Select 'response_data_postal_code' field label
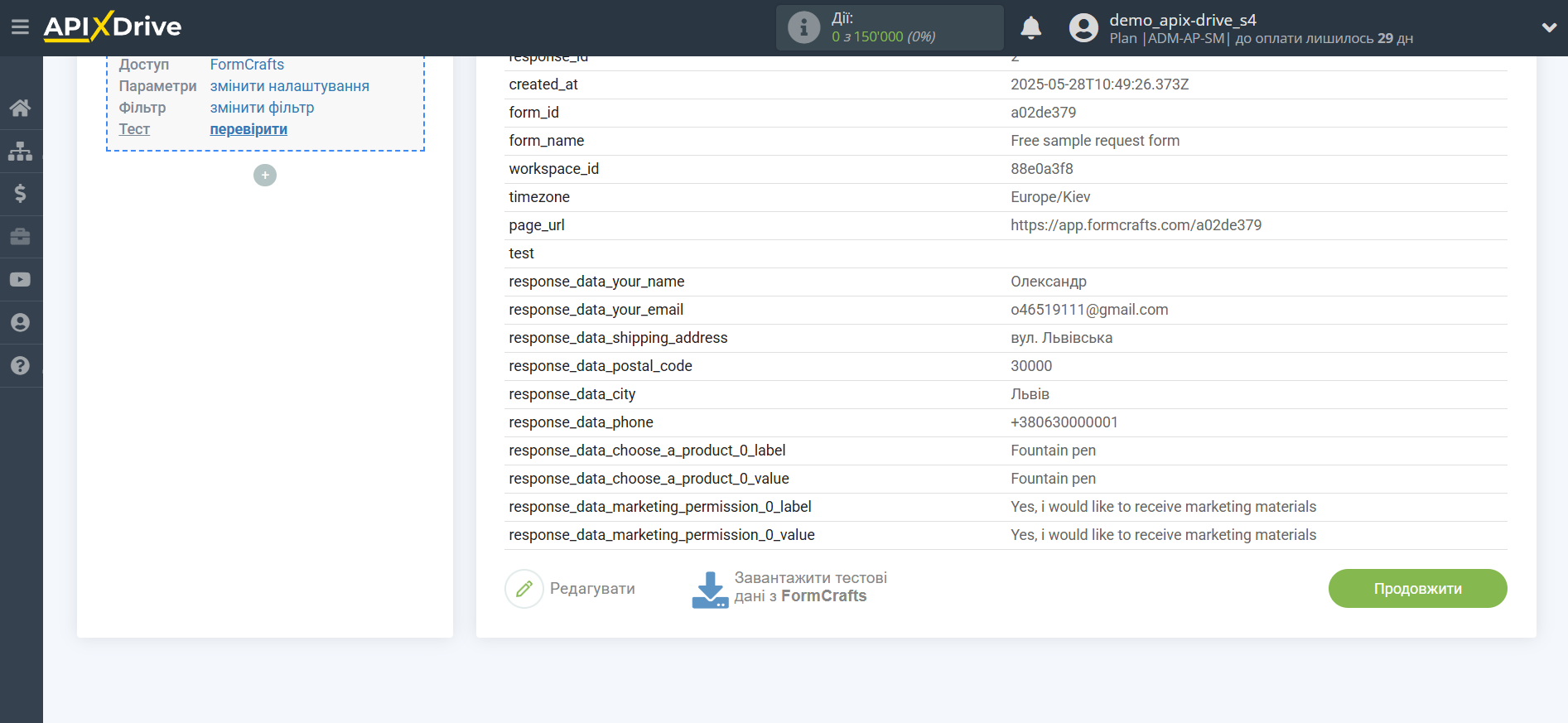The height and width of the screenshot is (723, 1568). 600,366
